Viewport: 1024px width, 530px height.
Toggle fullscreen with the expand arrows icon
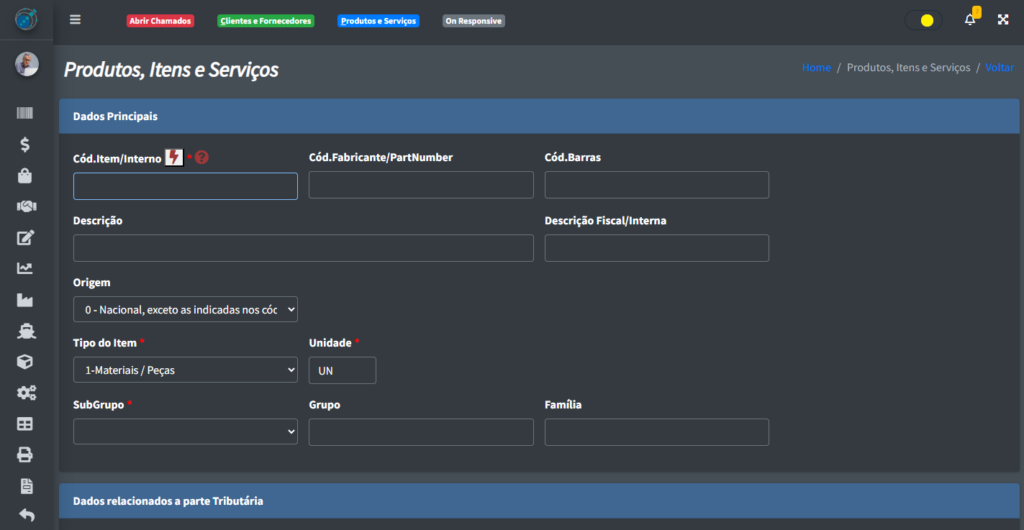(1003, 20)
